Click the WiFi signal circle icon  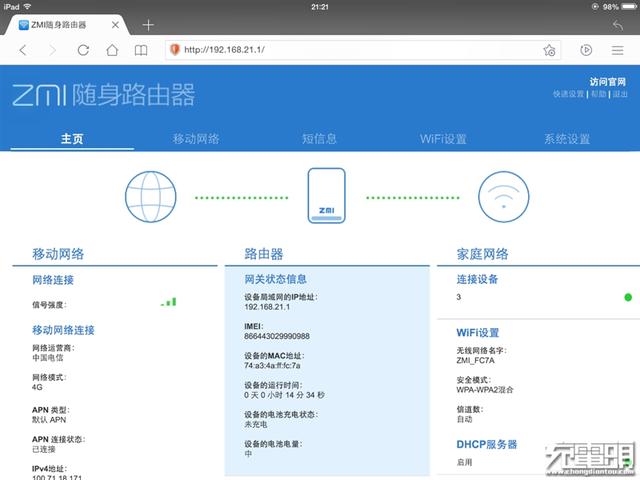point(502,196)
